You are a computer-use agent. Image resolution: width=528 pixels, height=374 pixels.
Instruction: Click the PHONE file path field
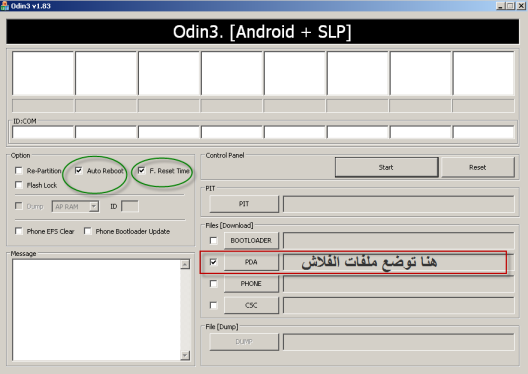pyautogui.click(x=399, y=283)
